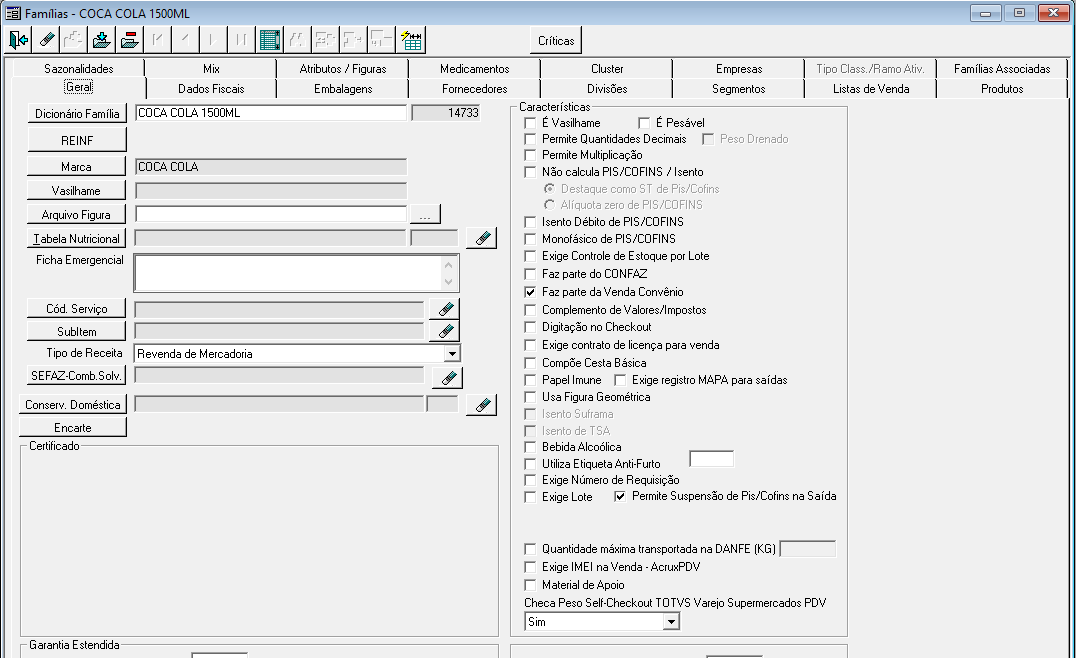Click the greyed stairs icon in toolbar
The height and width of the screenshot is (658, 1076).
(x=73, y=40)
